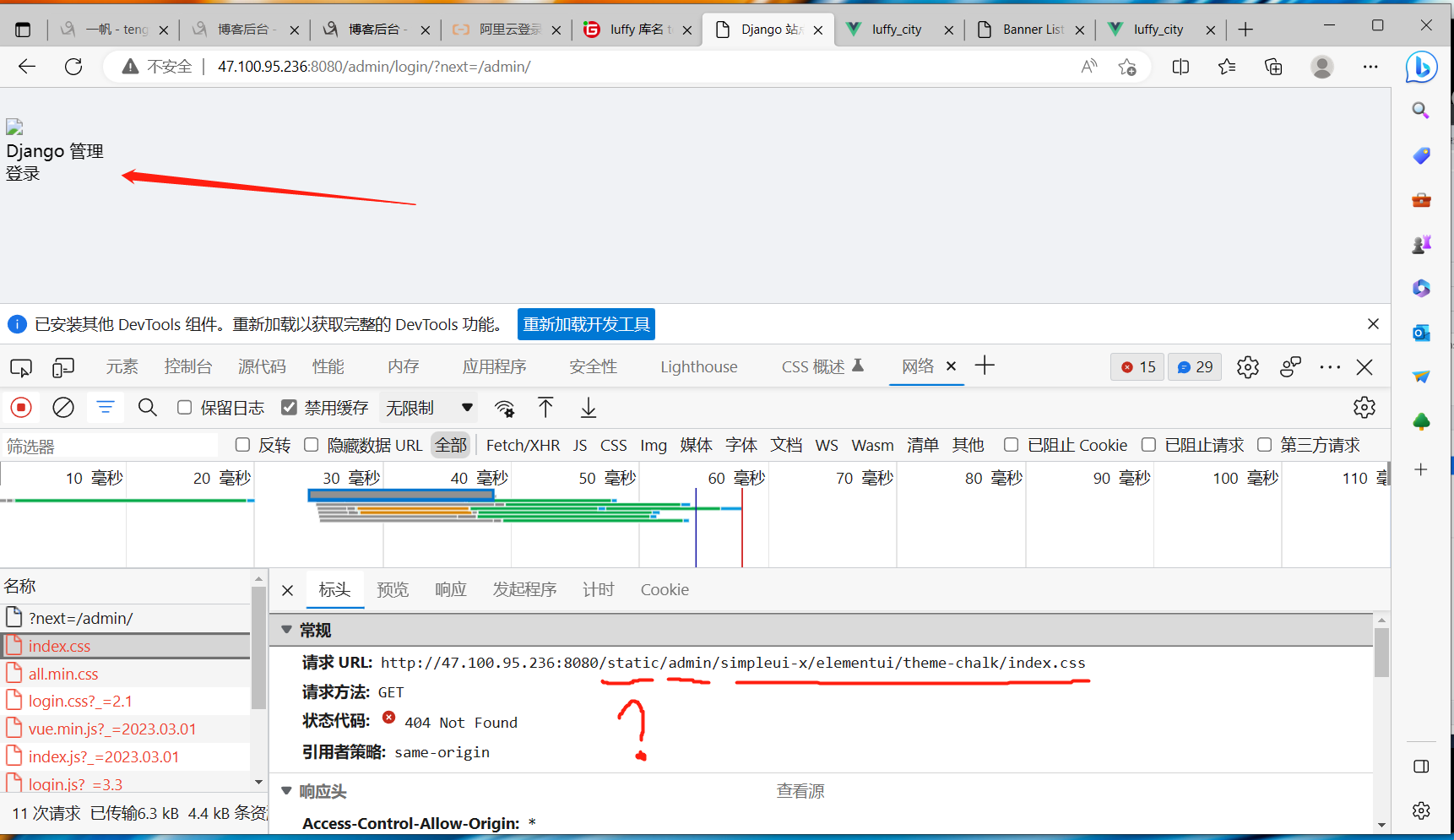Stop recording the network log
1454x840 pixels.
click(21, 408)
